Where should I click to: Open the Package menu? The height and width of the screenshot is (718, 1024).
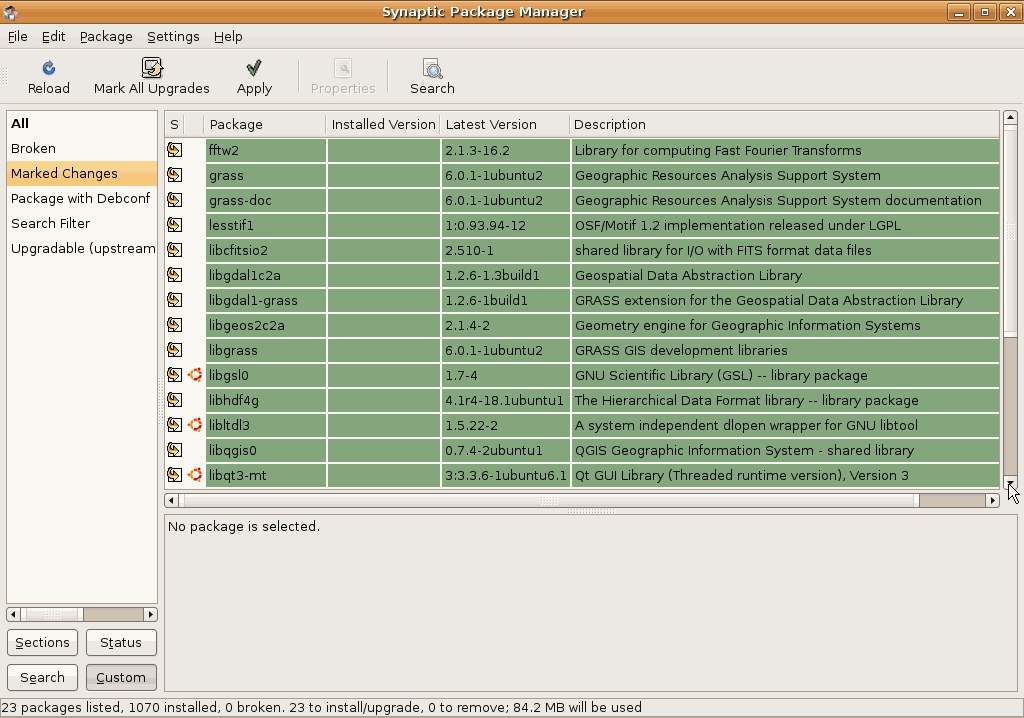click(106, 37)
